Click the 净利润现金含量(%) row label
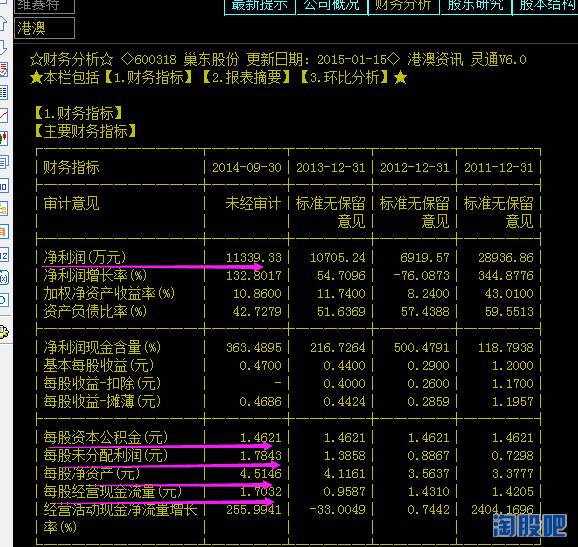578x547 pixels. coord(102,347)
